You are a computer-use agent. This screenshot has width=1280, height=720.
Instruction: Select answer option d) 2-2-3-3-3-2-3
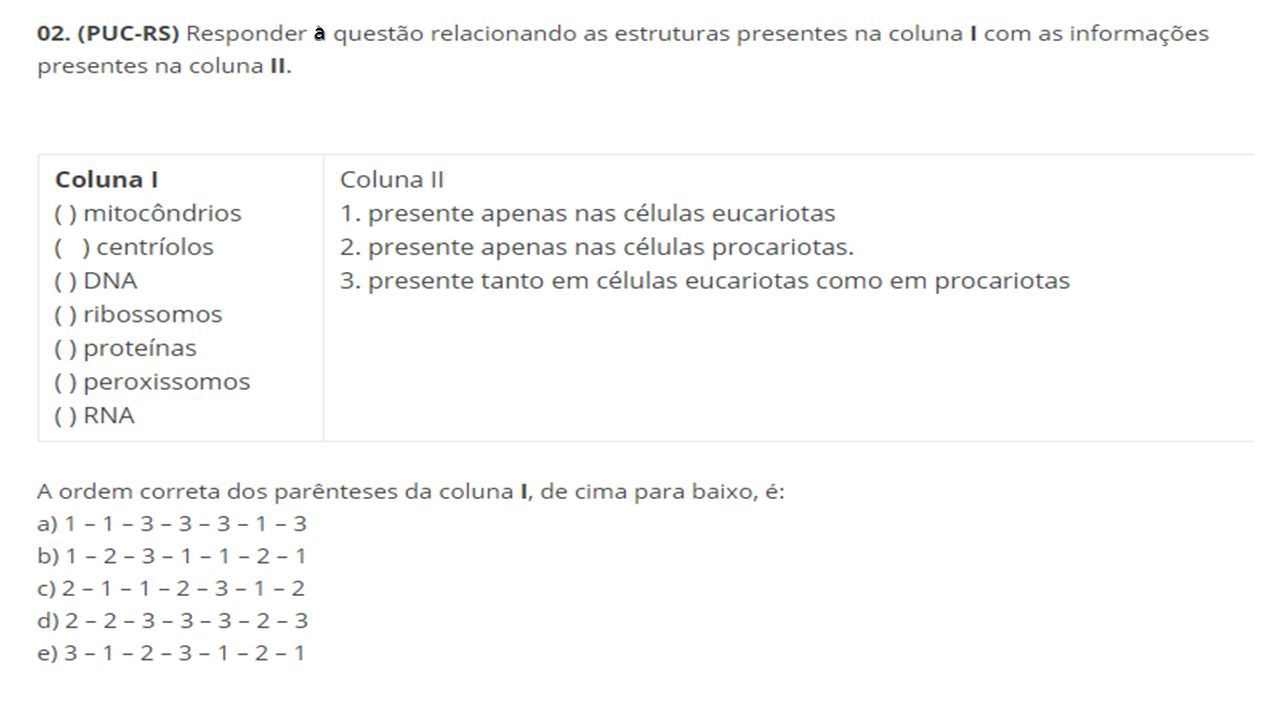pyautogui.click(x=173, y=621)
